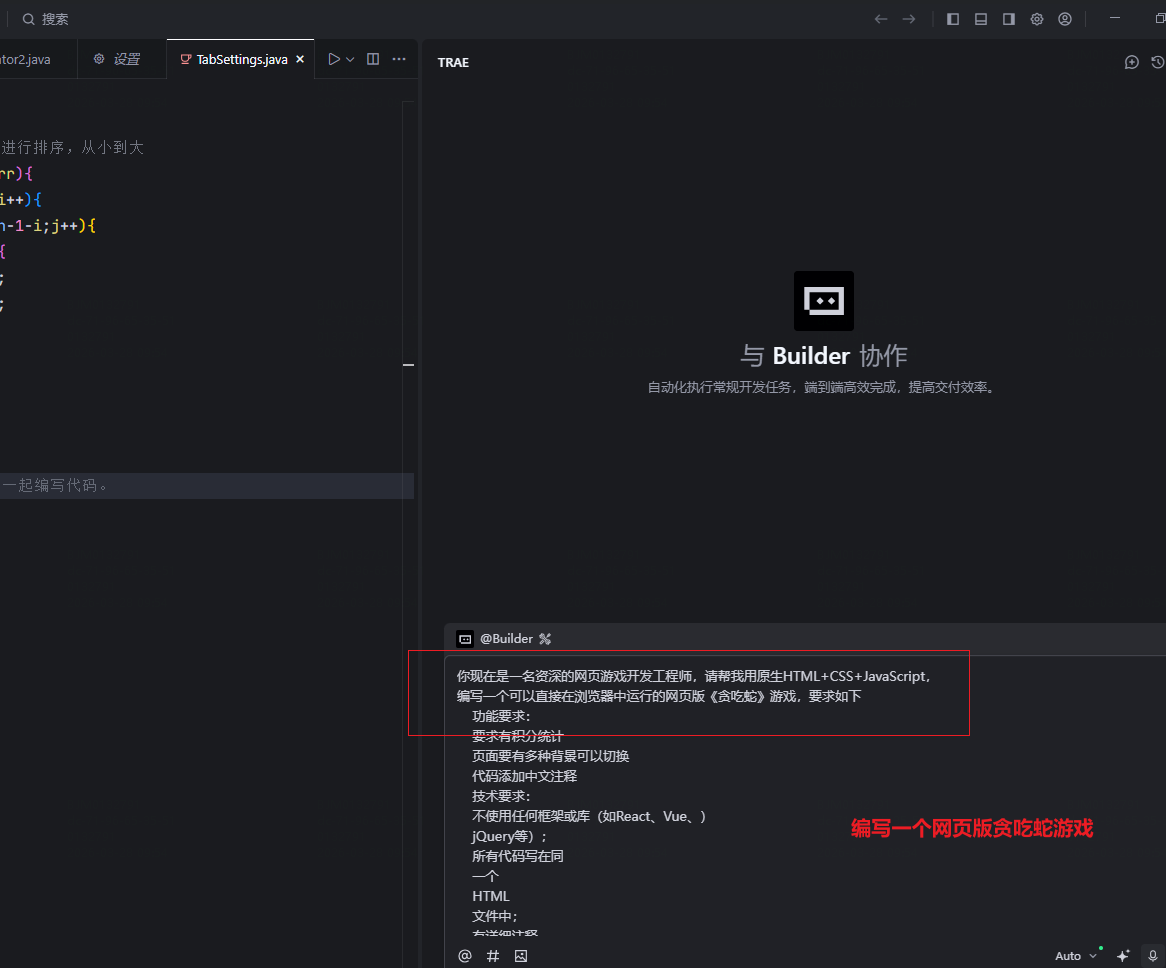Click the '进行排序，从小到大' comment line
This screenshot has height=968, width=1166.
pyautogui.click(x=72, y=147)
